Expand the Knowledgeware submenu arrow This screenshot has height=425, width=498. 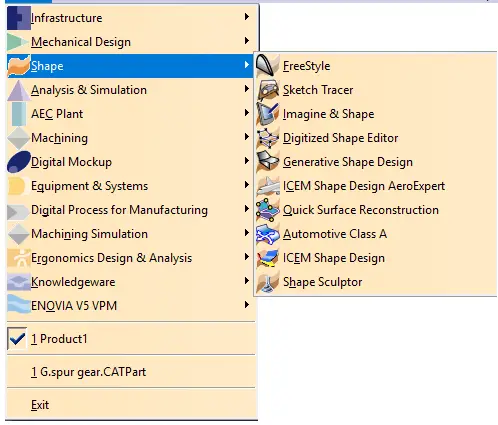click(x=247, y=281)
